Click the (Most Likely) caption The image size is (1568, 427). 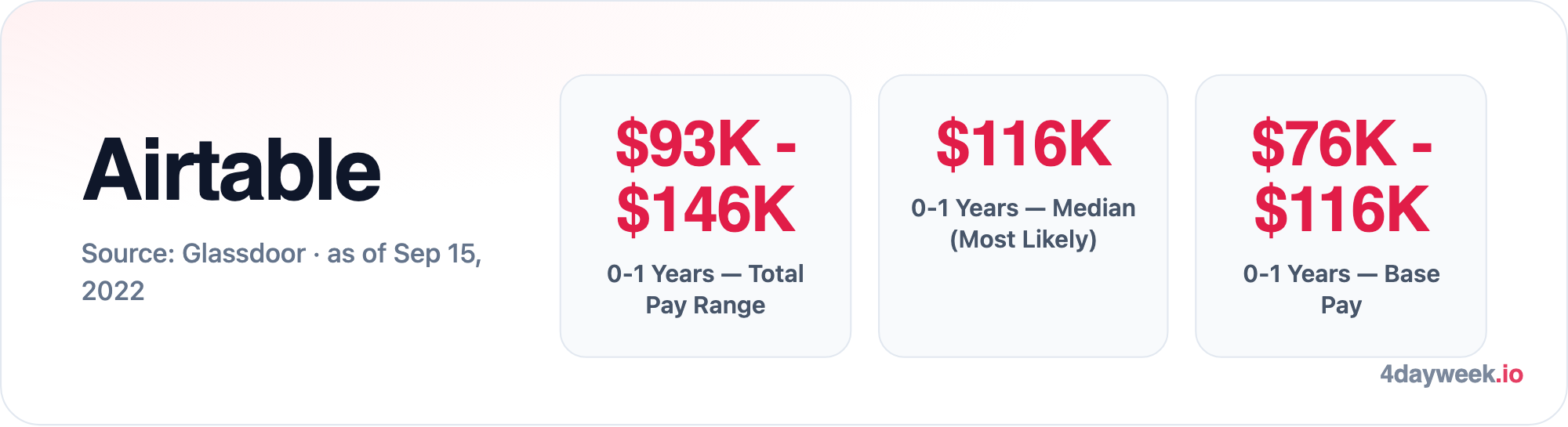pyautogui.click(x=1023, y=239)
